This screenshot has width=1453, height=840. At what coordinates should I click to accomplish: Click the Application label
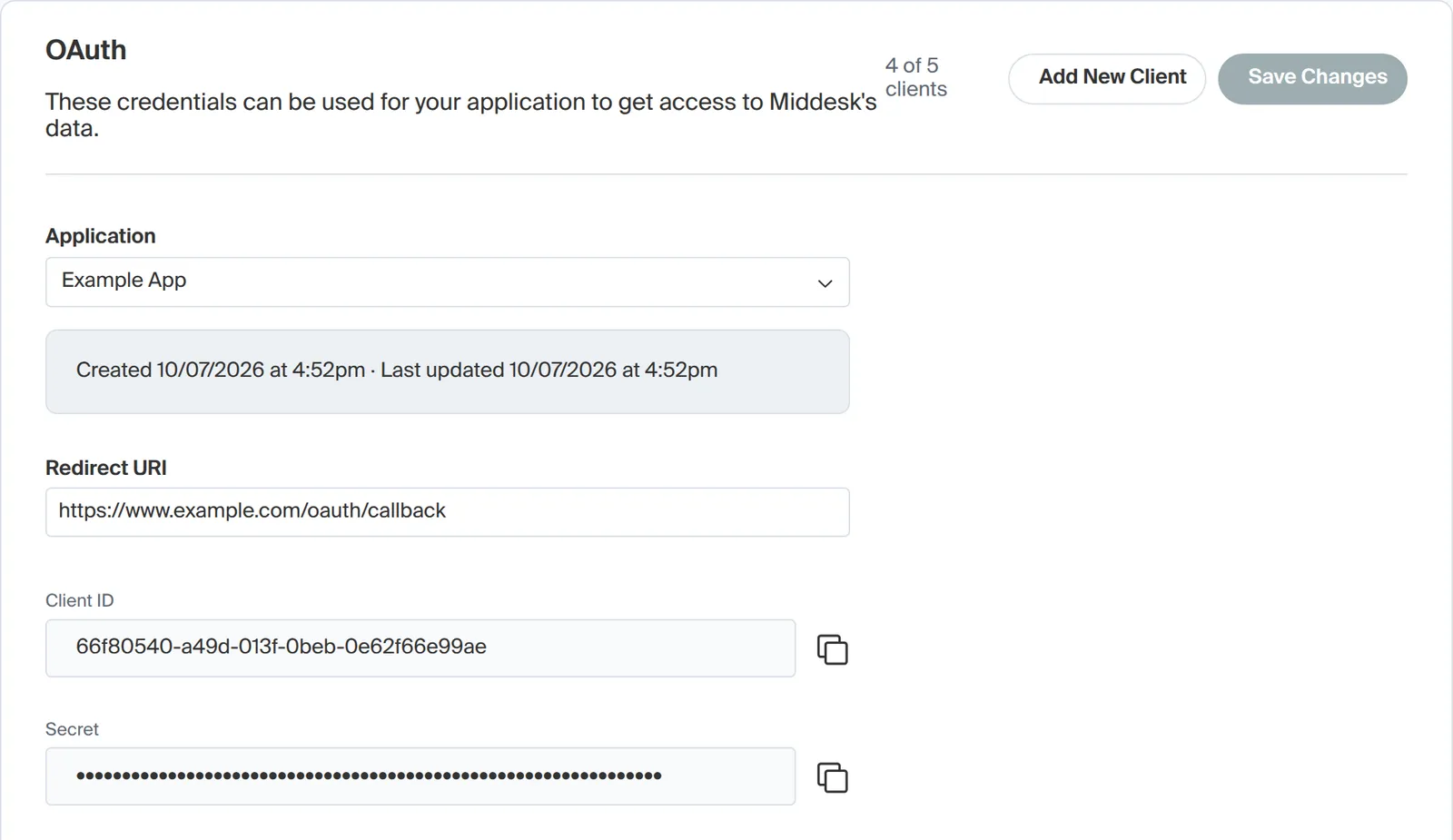(101, 236)
